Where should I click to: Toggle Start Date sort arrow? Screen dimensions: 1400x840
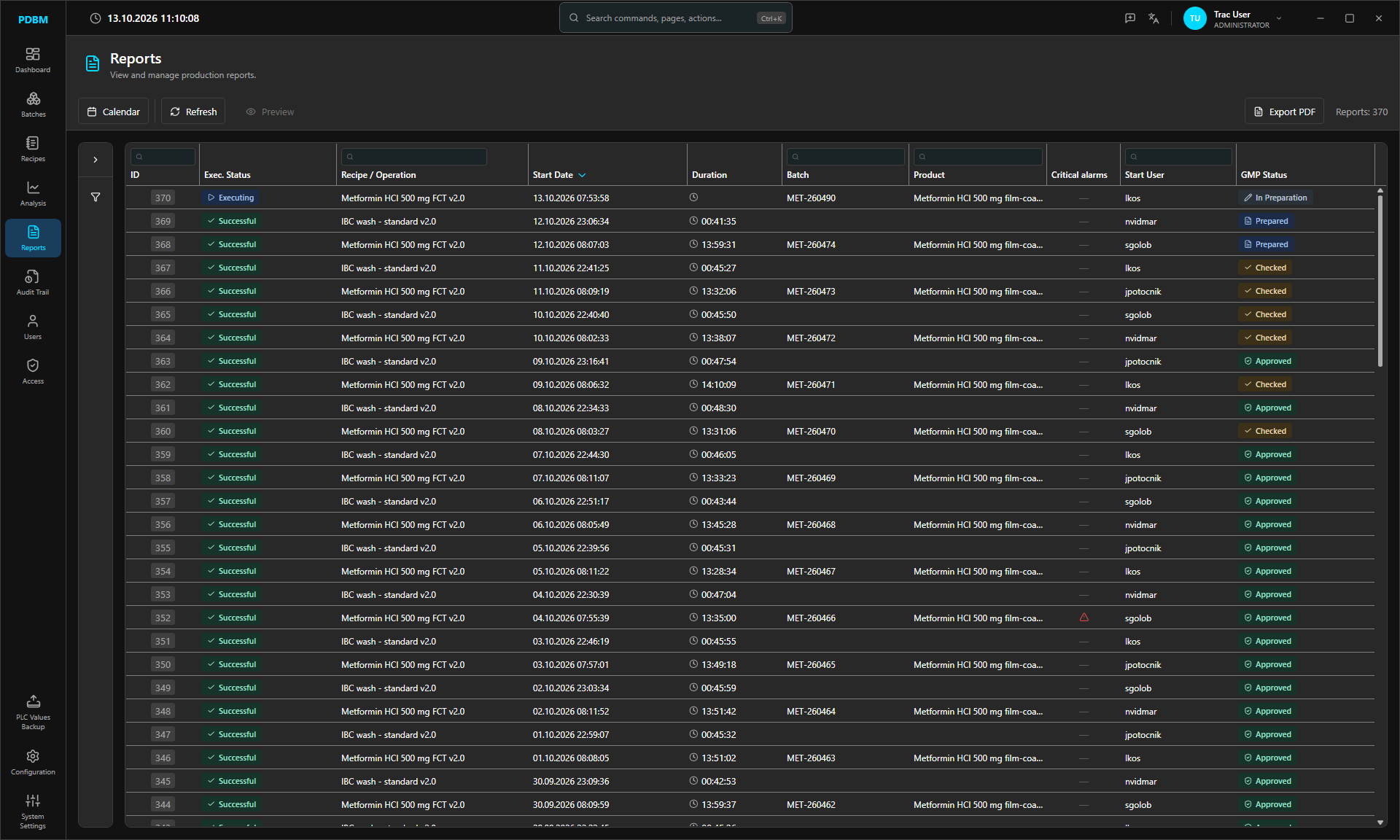click(582, 175)
